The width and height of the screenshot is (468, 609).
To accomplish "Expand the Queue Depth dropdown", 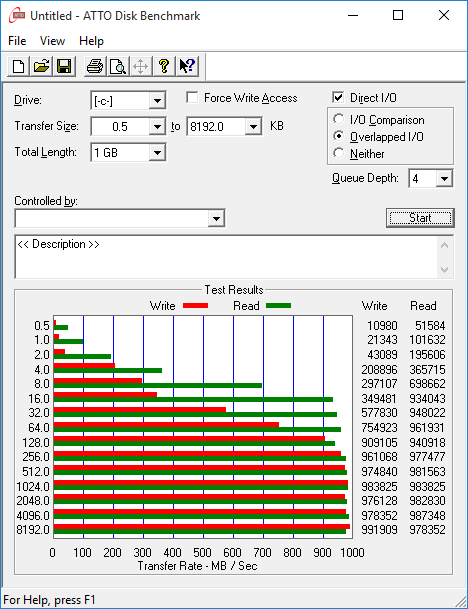I will [x=444, y=179].
